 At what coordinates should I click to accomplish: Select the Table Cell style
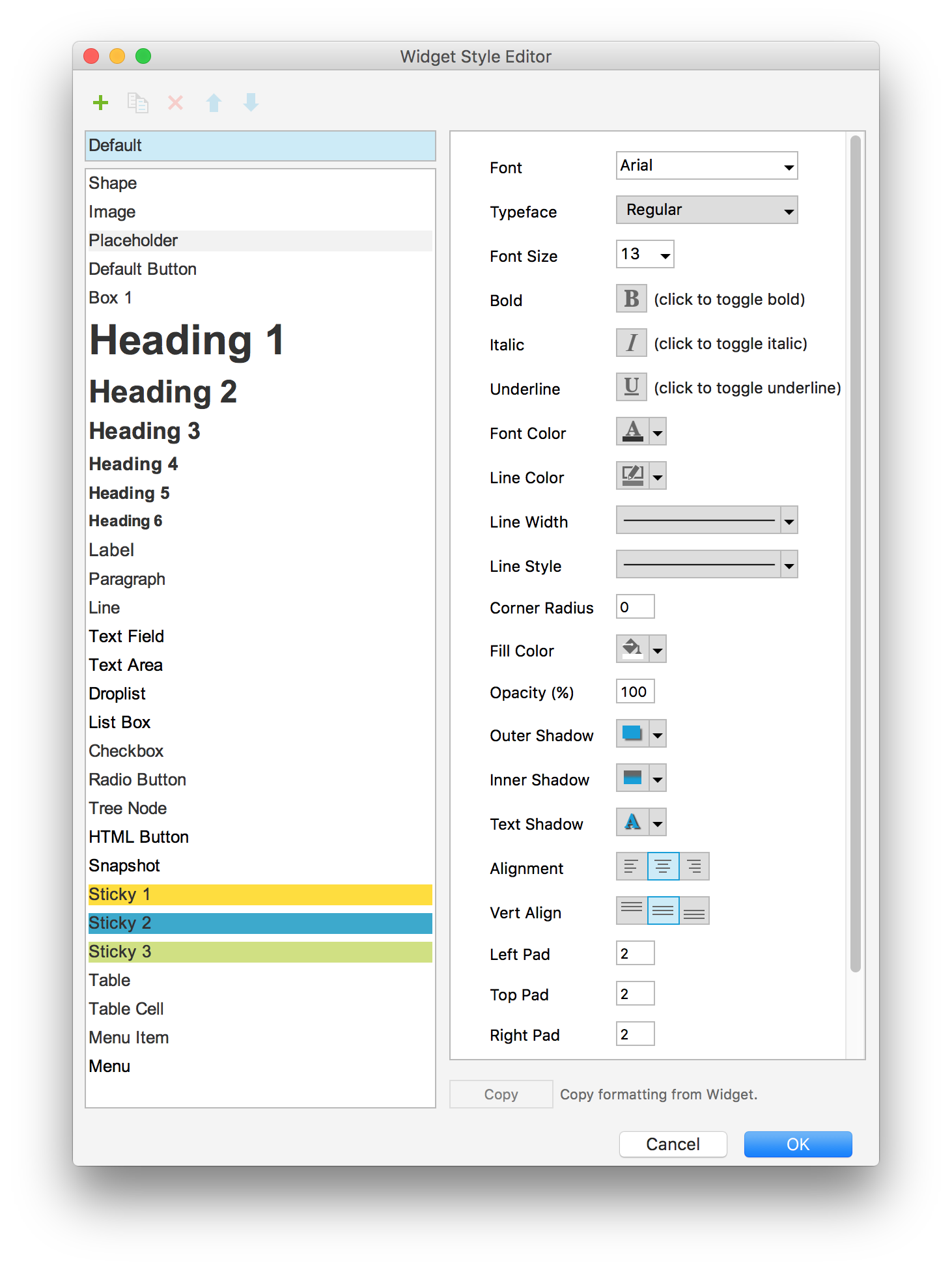(260, 1009)
